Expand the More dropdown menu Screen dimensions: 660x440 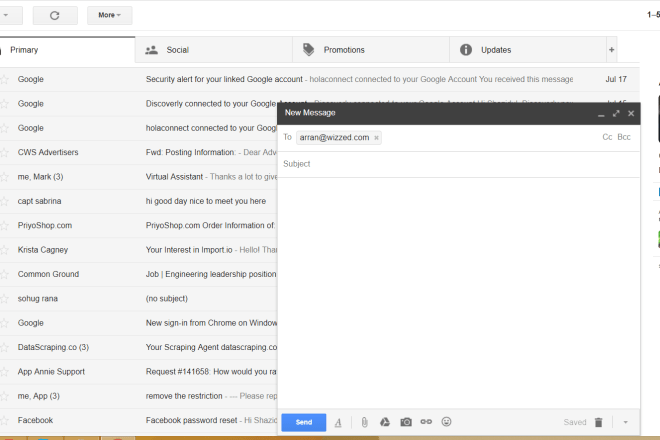pyautogui.click(x=109, y=15)
